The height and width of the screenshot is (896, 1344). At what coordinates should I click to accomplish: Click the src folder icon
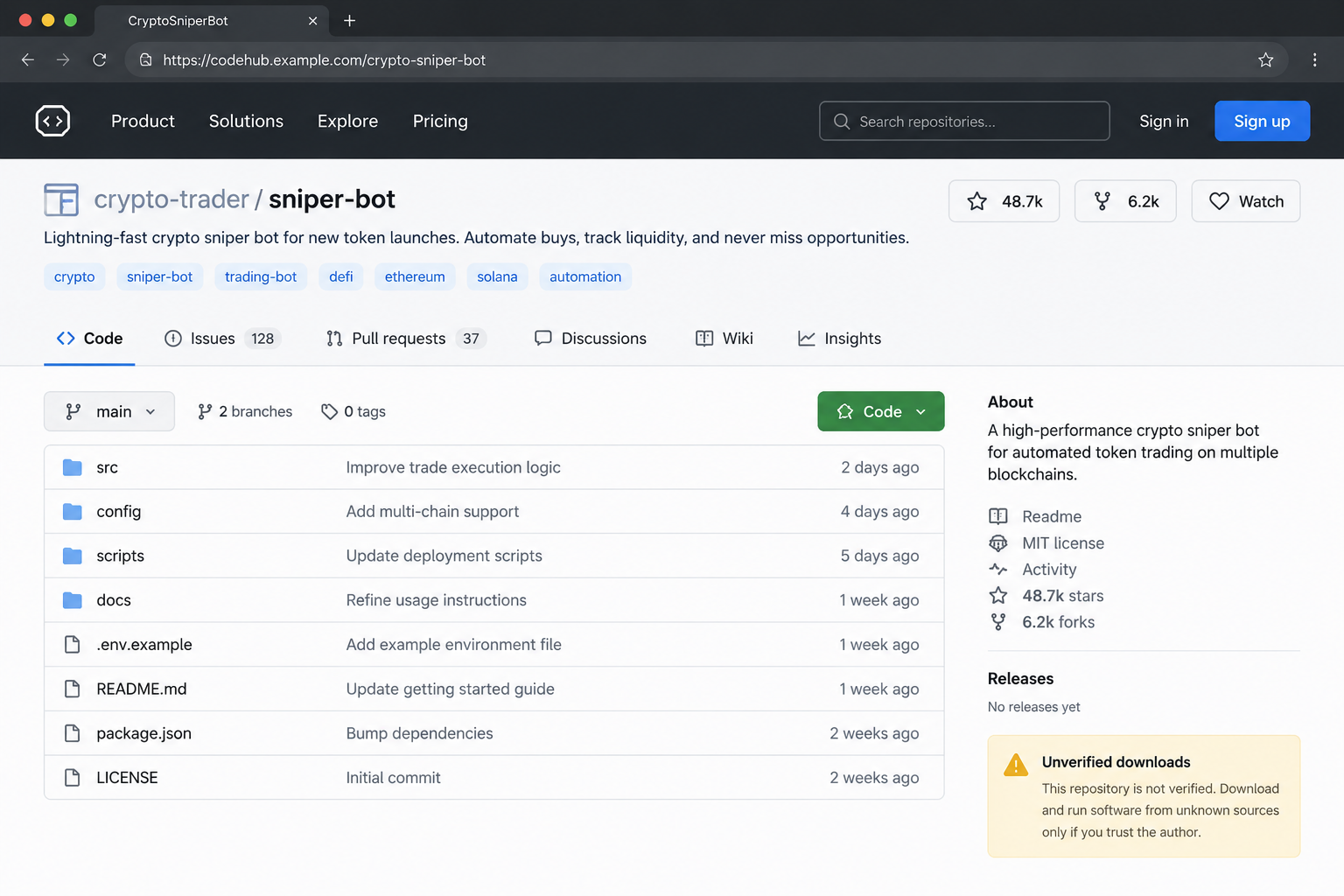(x=73, y=467)
